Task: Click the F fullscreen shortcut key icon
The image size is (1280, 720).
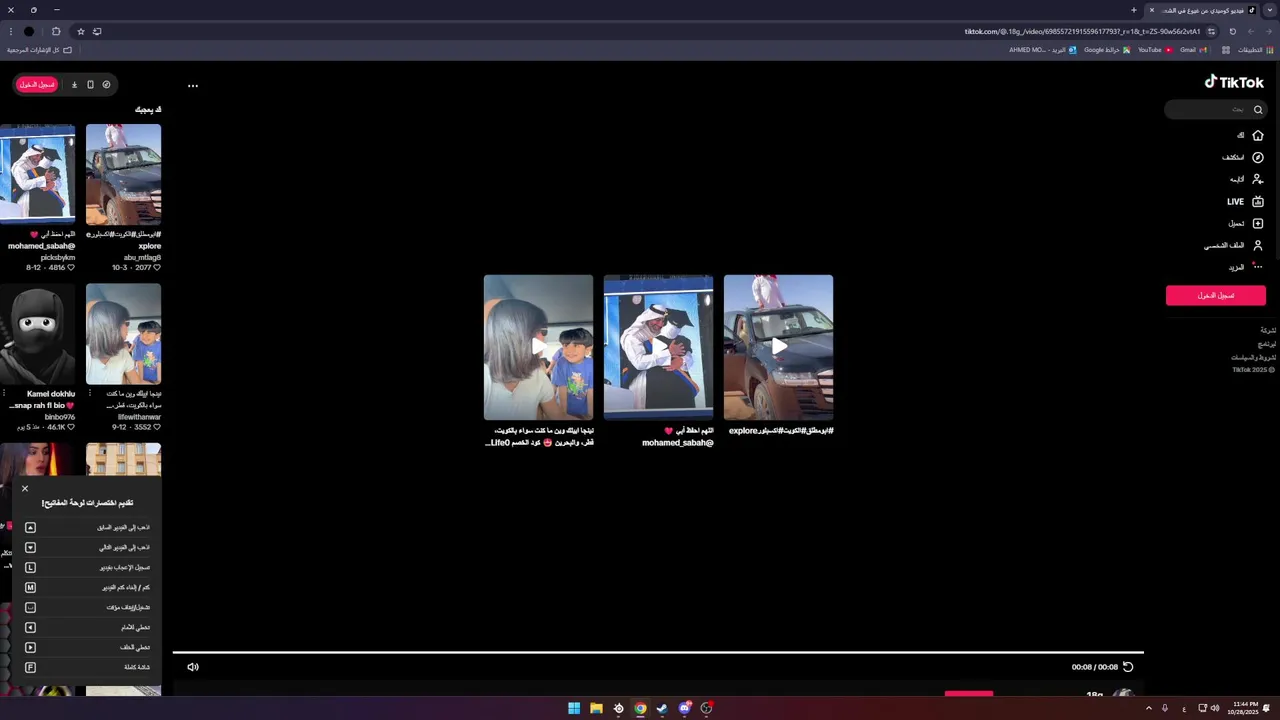Action: pyautogui.click(x=30, y=667)
